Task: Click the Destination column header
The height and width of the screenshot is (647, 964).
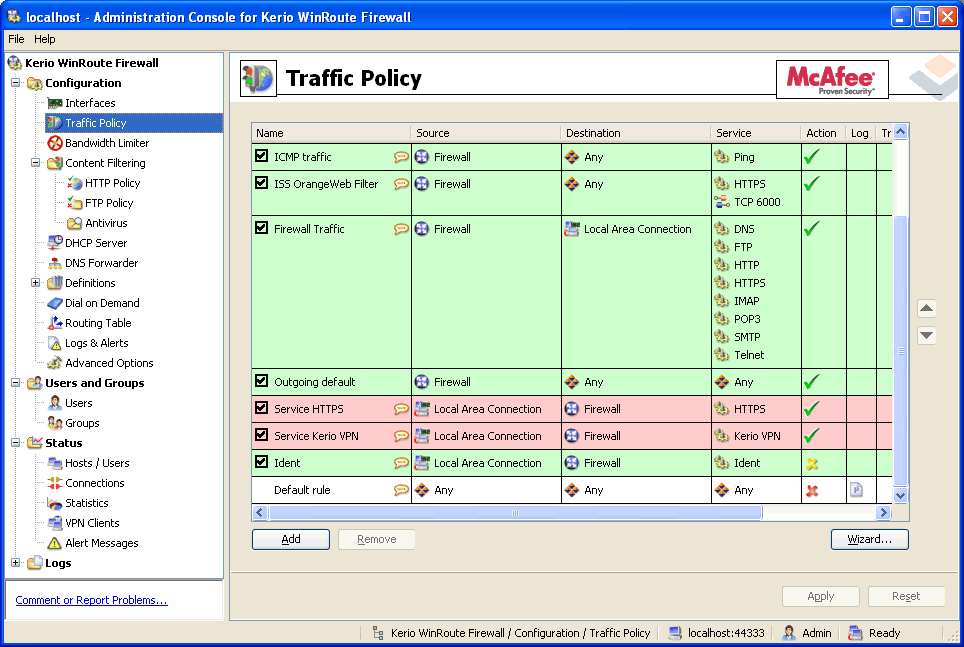Action: click(636, 133)
